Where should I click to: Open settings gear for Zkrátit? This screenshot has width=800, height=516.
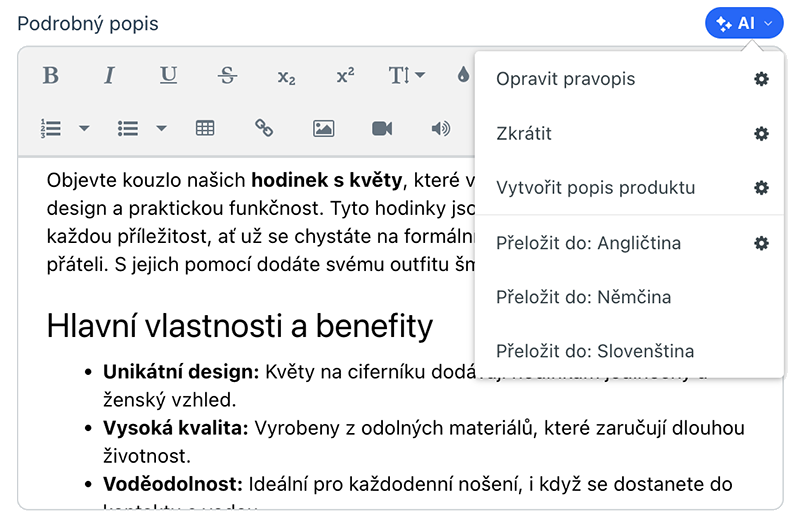pos(761,134)
